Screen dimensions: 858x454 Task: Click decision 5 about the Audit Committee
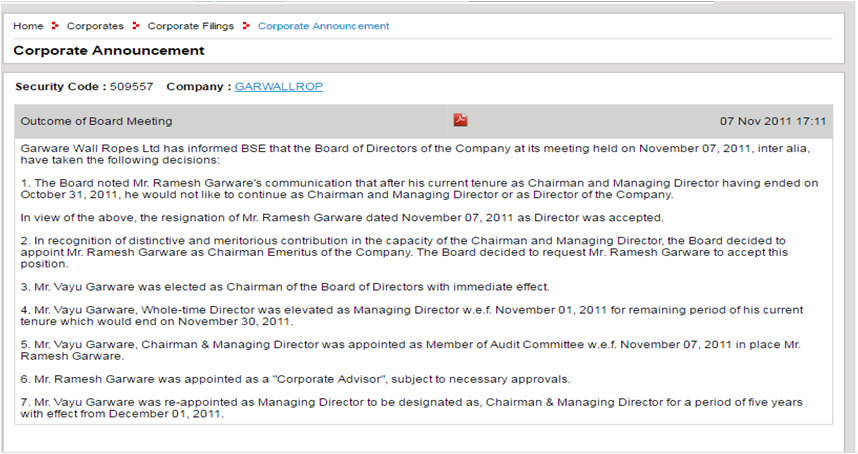(408, 350)
